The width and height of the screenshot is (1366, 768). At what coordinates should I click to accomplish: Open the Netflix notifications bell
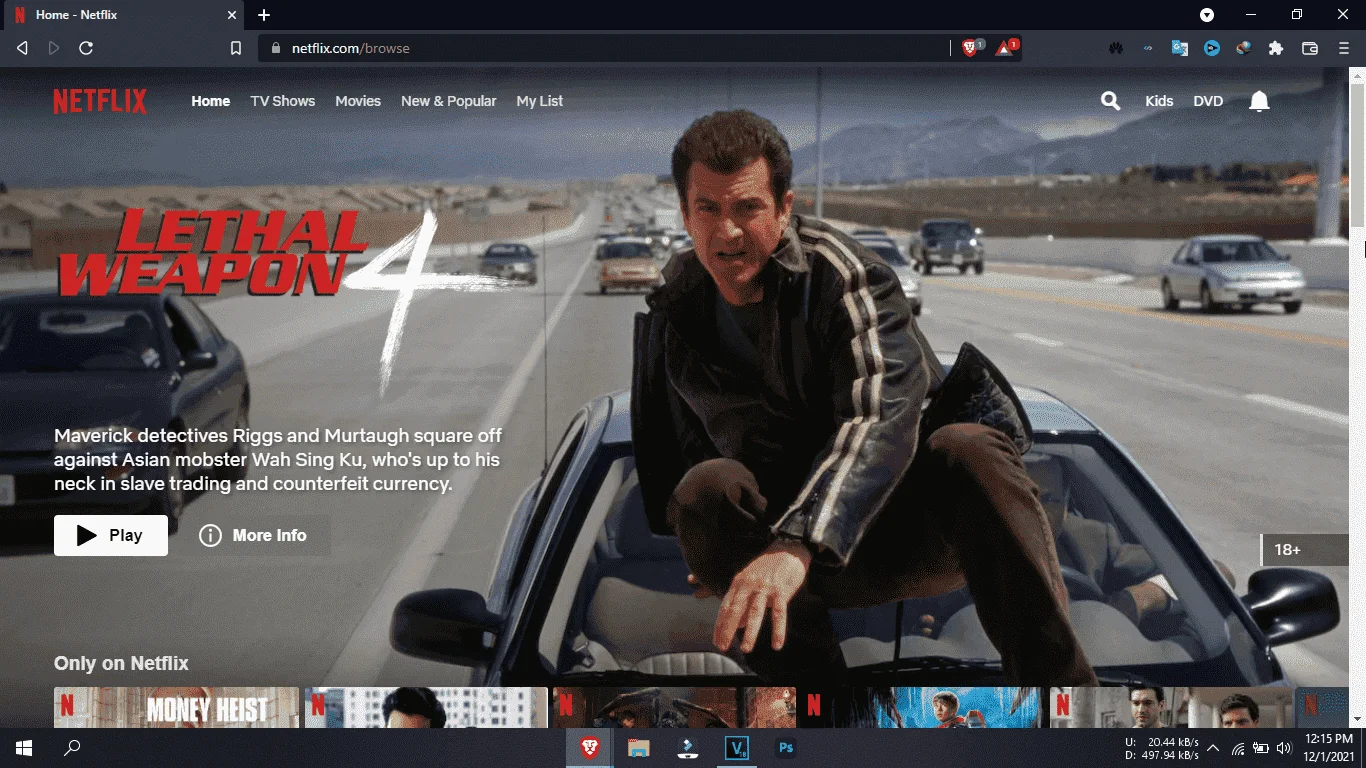1259,101
